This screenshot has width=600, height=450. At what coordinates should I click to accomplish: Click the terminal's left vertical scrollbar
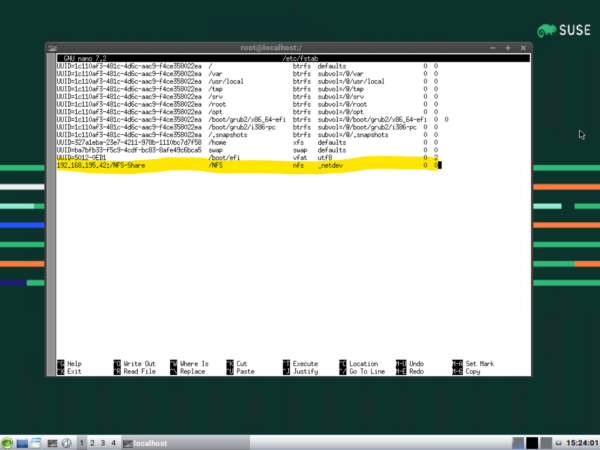click(51, 214)
